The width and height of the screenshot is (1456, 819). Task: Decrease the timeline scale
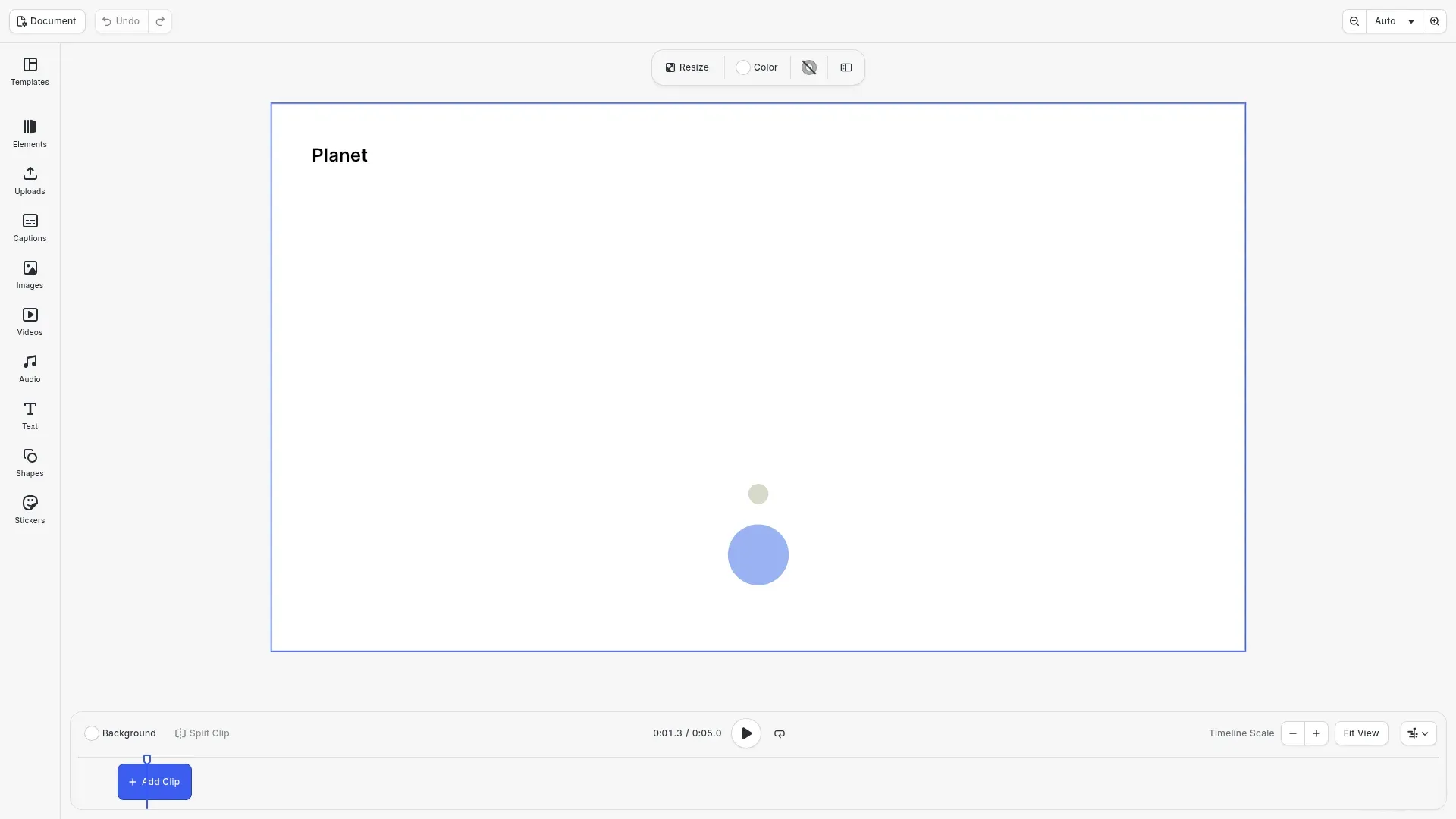tap(1293, 733)
